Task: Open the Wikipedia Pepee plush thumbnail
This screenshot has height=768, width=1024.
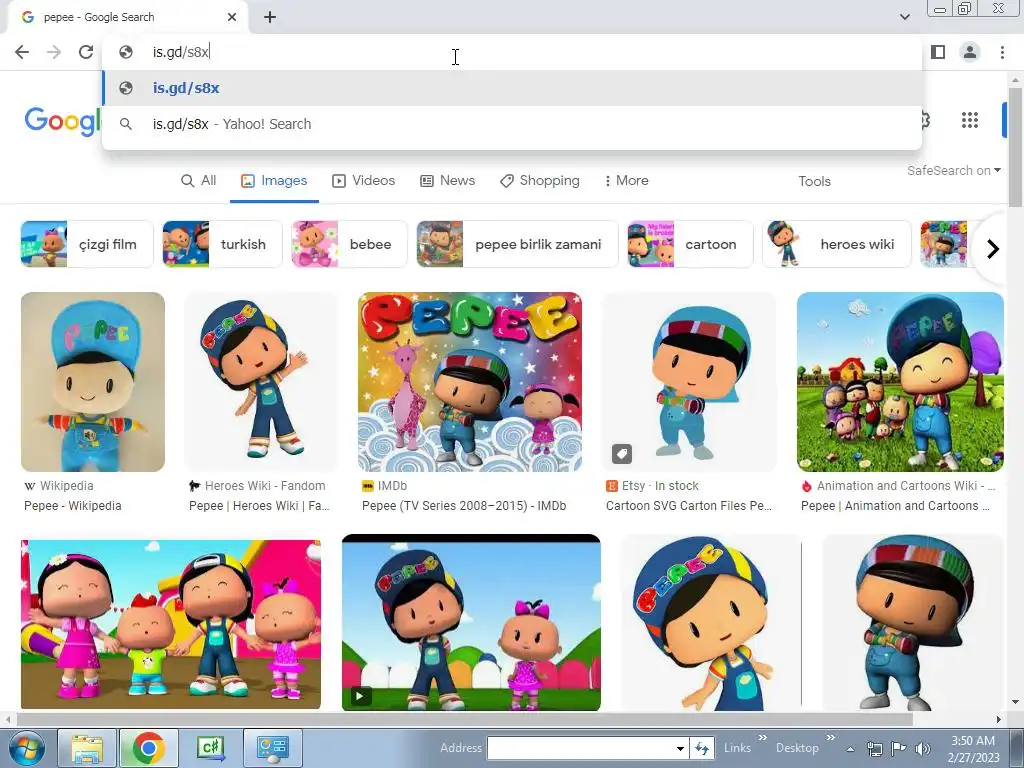Action: (93, 382)
